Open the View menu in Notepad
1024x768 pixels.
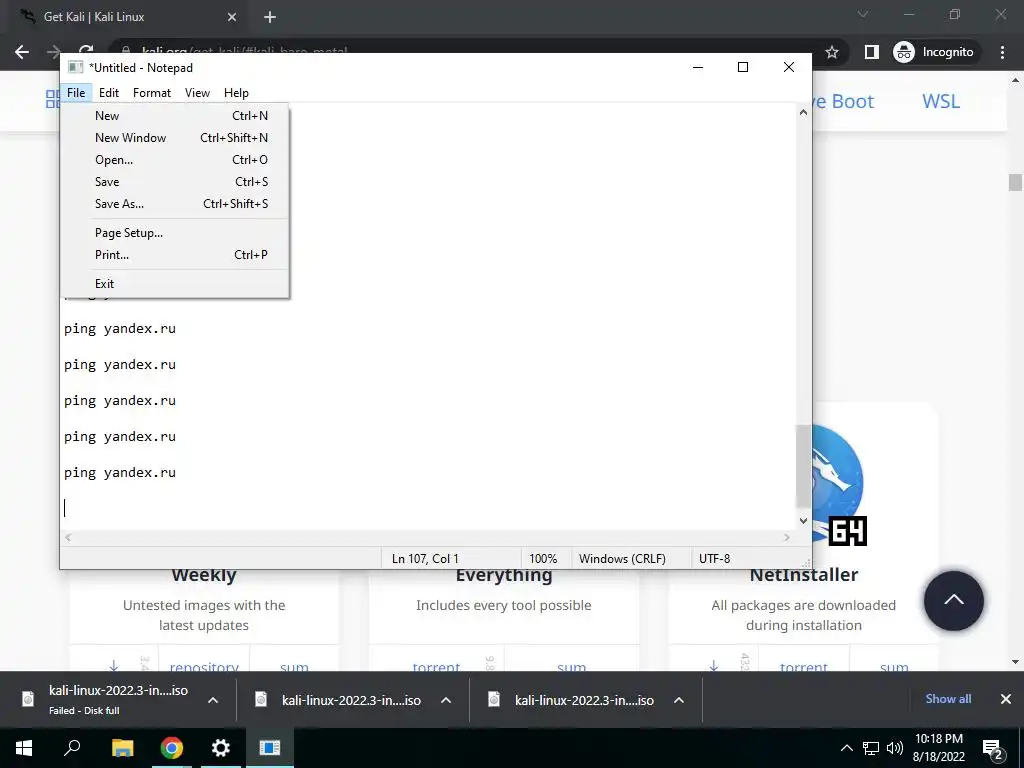(x=197, y=93)
